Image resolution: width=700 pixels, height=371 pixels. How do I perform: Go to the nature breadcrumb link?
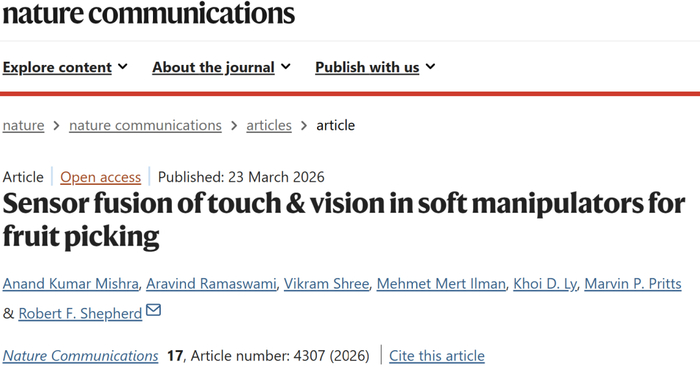23,125
